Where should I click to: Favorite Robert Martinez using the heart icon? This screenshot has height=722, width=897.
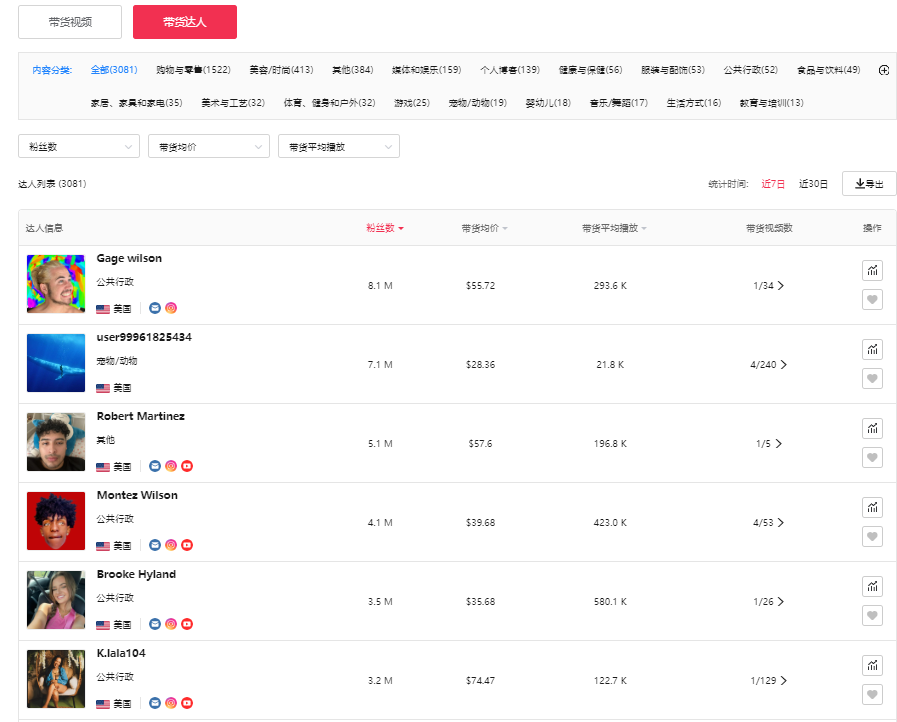[872, 457]
